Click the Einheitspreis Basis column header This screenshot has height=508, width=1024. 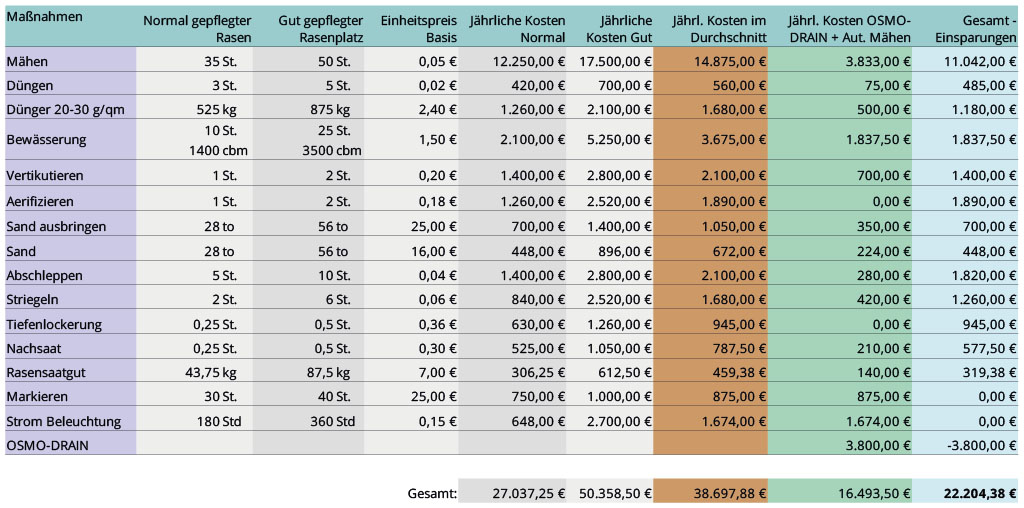(x=419, y=29)
